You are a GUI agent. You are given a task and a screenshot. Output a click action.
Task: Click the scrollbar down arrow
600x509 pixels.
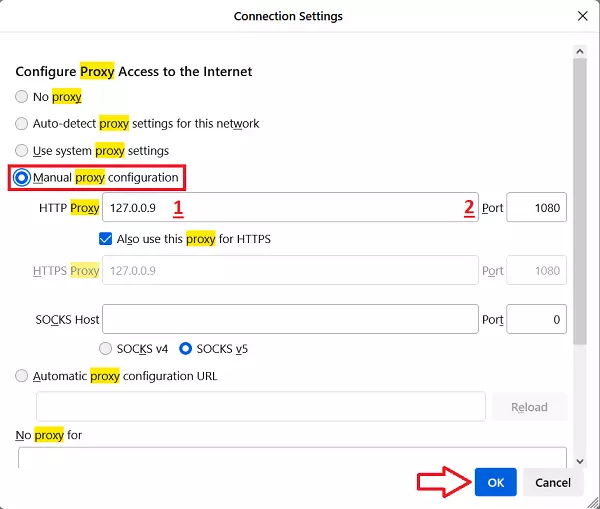tap(581, 460)
